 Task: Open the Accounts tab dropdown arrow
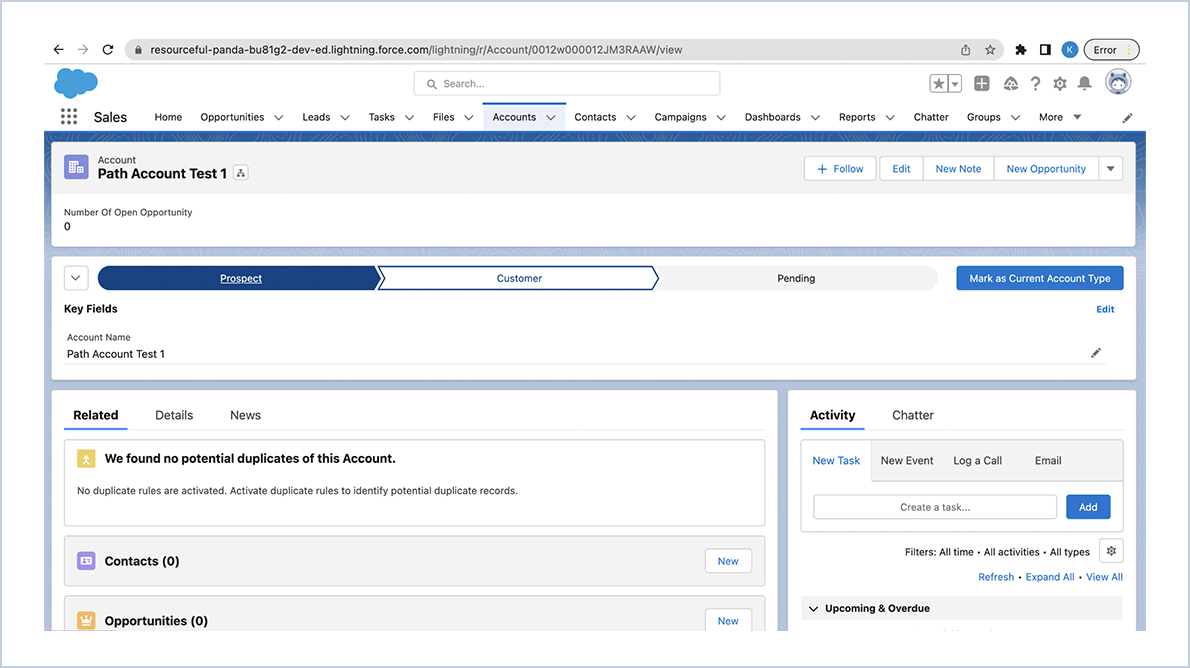551,117
